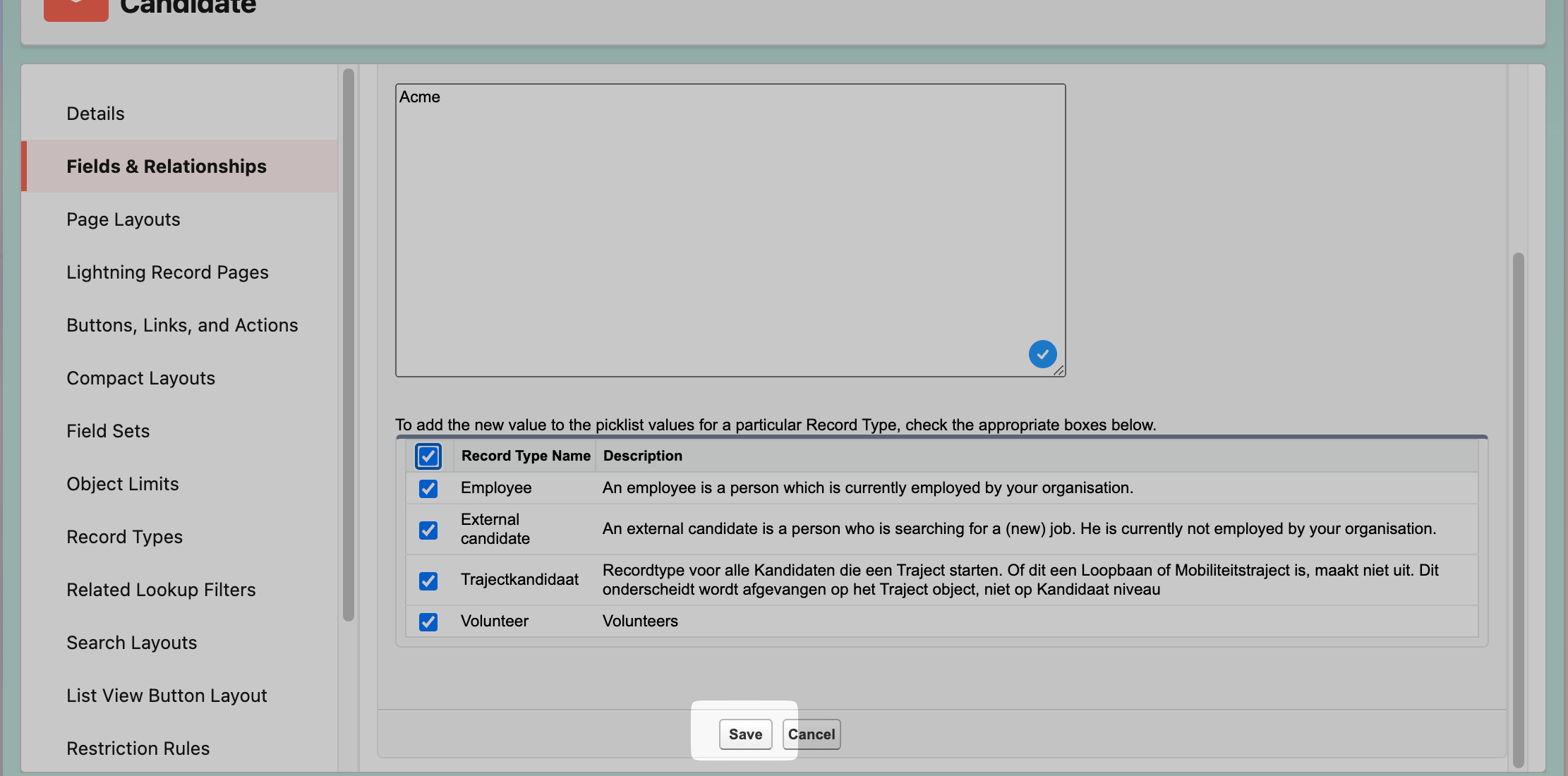Viewport: 1568px width, 776px height.
Task: Open Restriction Rules
Action: coord(138,748)
